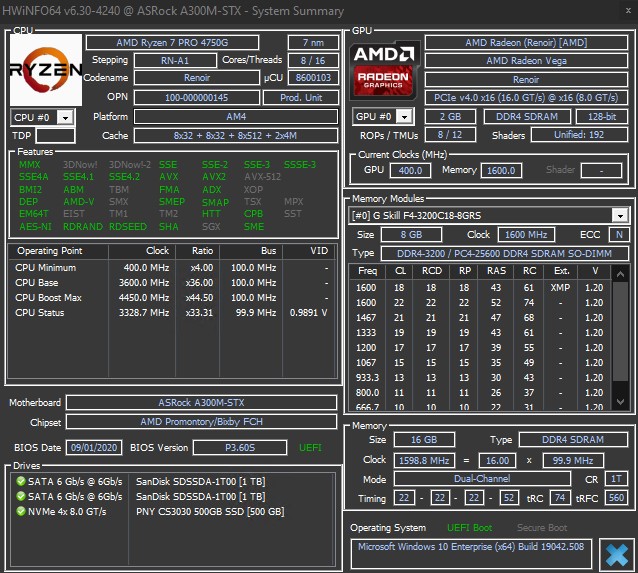The width and height of the screenshot is (638, 573).
Task: Click the 'Prod. Unit' field
Action: [x=301, y=98]
